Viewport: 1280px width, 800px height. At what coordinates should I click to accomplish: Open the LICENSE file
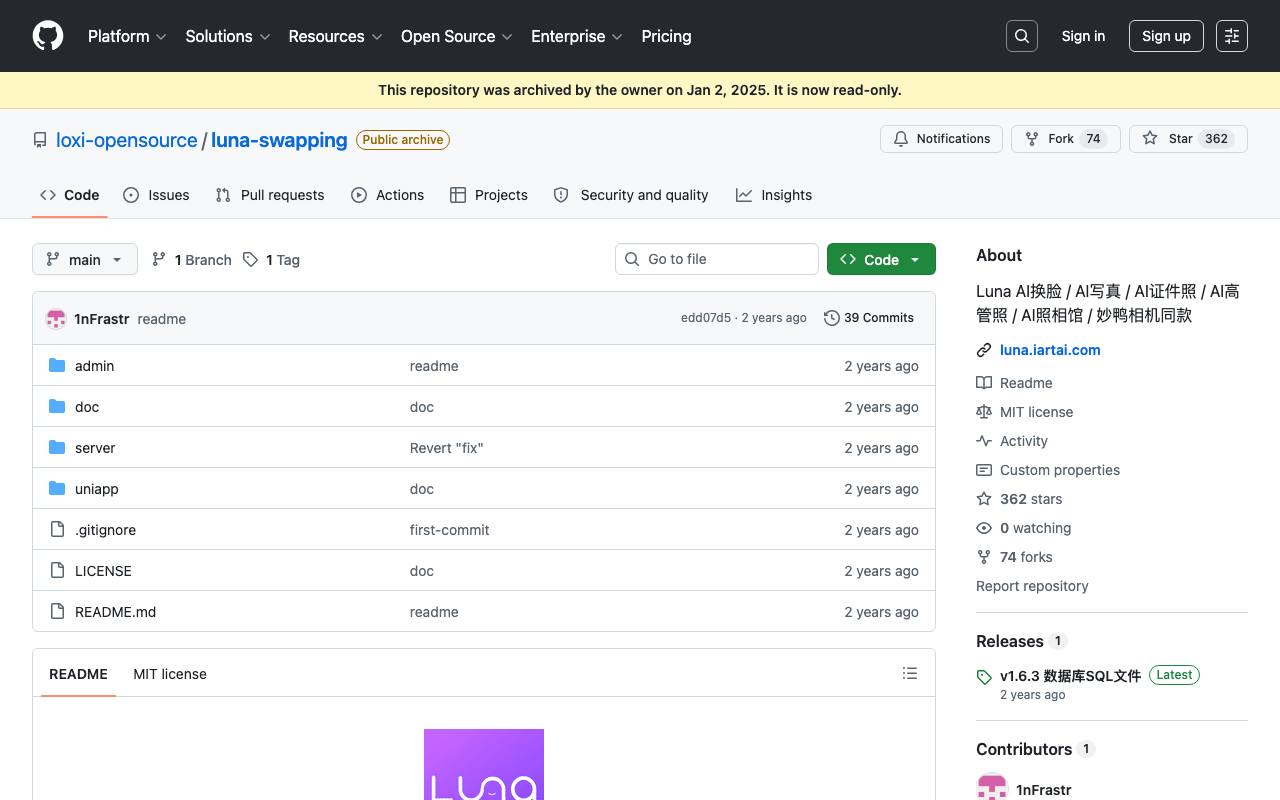(x=103, y=571)
